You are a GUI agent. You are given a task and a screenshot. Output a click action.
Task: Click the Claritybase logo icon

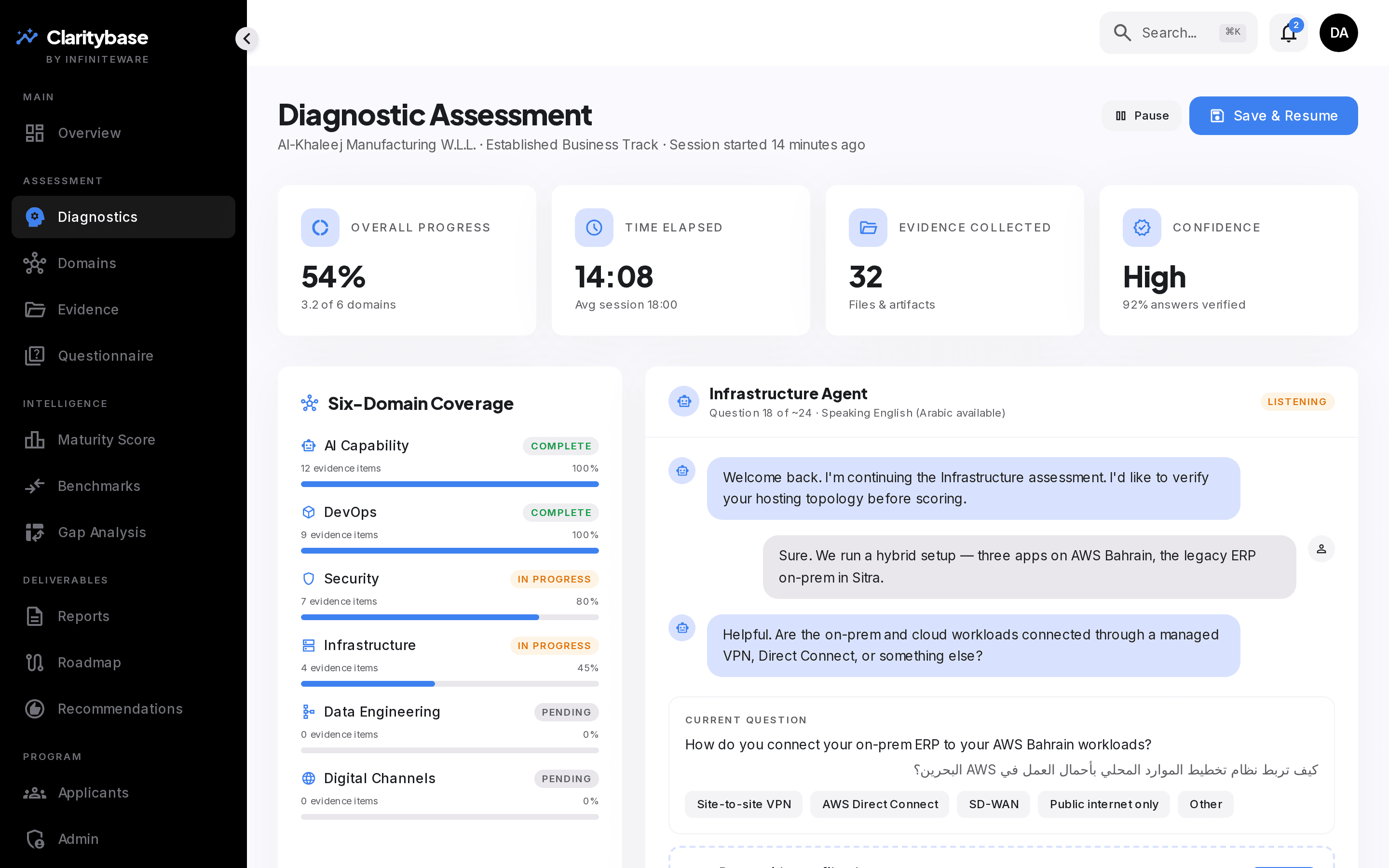[x=27, y=37]
